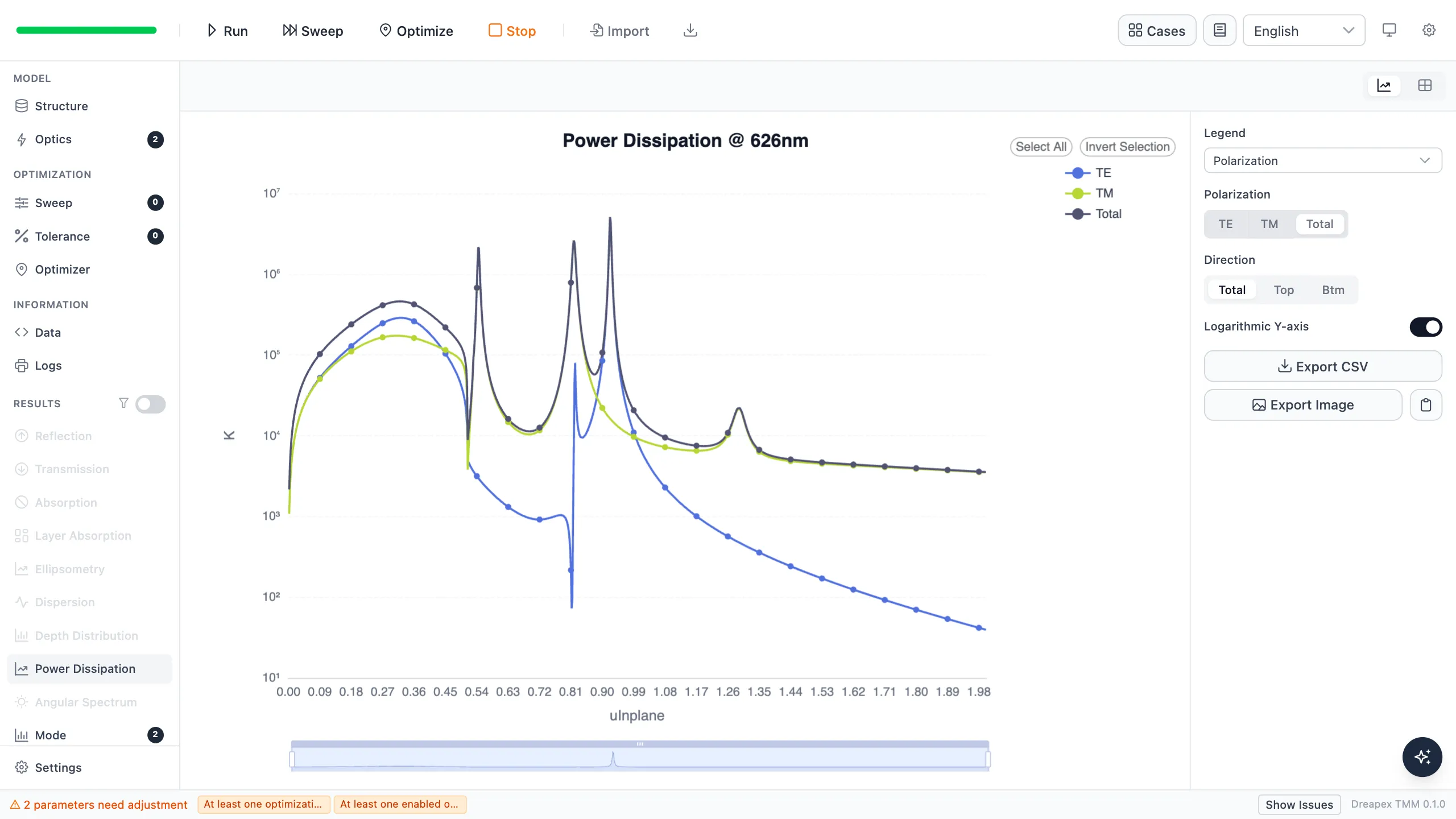
Task: Switch to table grid view icon
Action: pos(1425,86)
